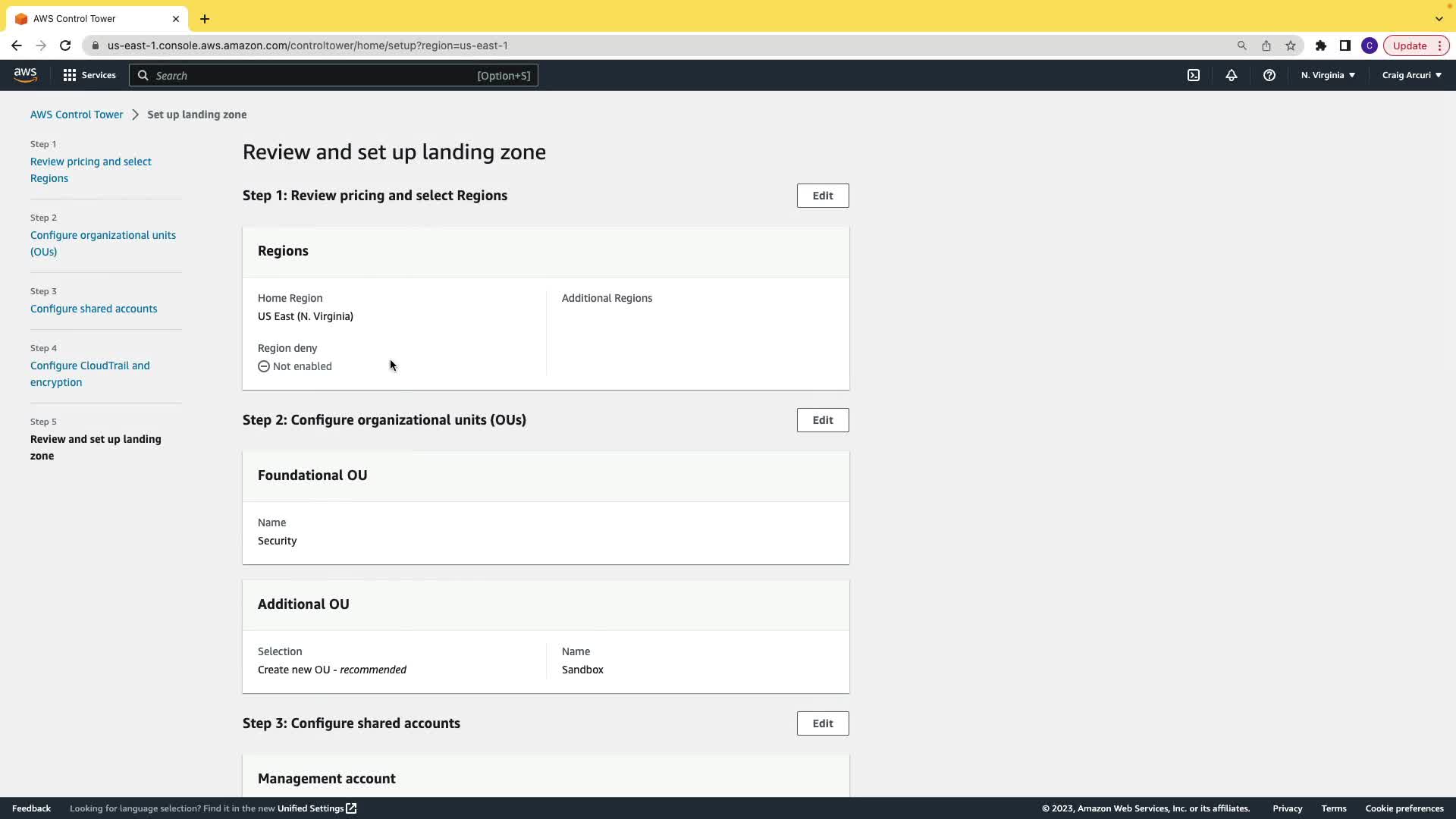Screen dimensions: 1456x819
Task: Open browser side panel icon
Action: coord(1345,45)
